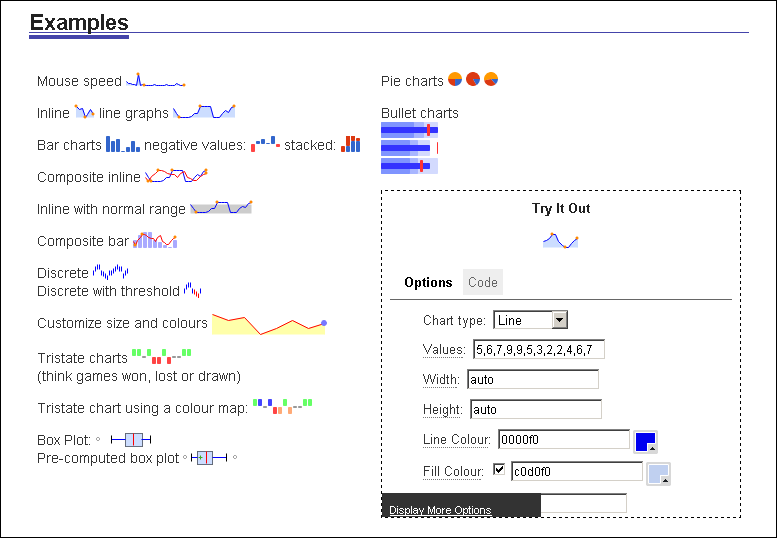The image size is (777, 538).
Task: Click the grey normal range sparkline
Action: (221, 208)
